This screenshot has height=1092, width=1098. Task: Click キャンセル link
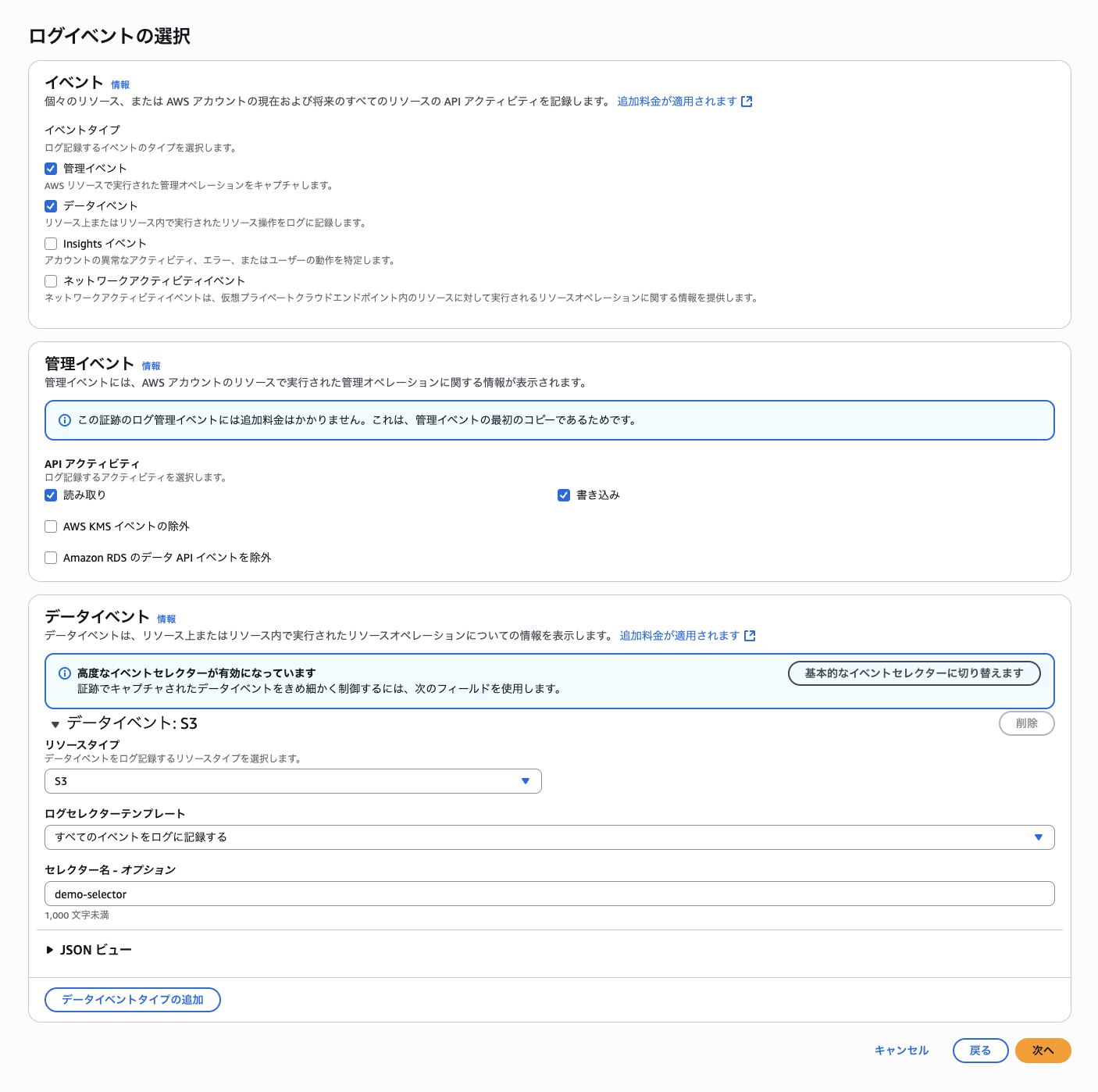tap(901, 1051)
